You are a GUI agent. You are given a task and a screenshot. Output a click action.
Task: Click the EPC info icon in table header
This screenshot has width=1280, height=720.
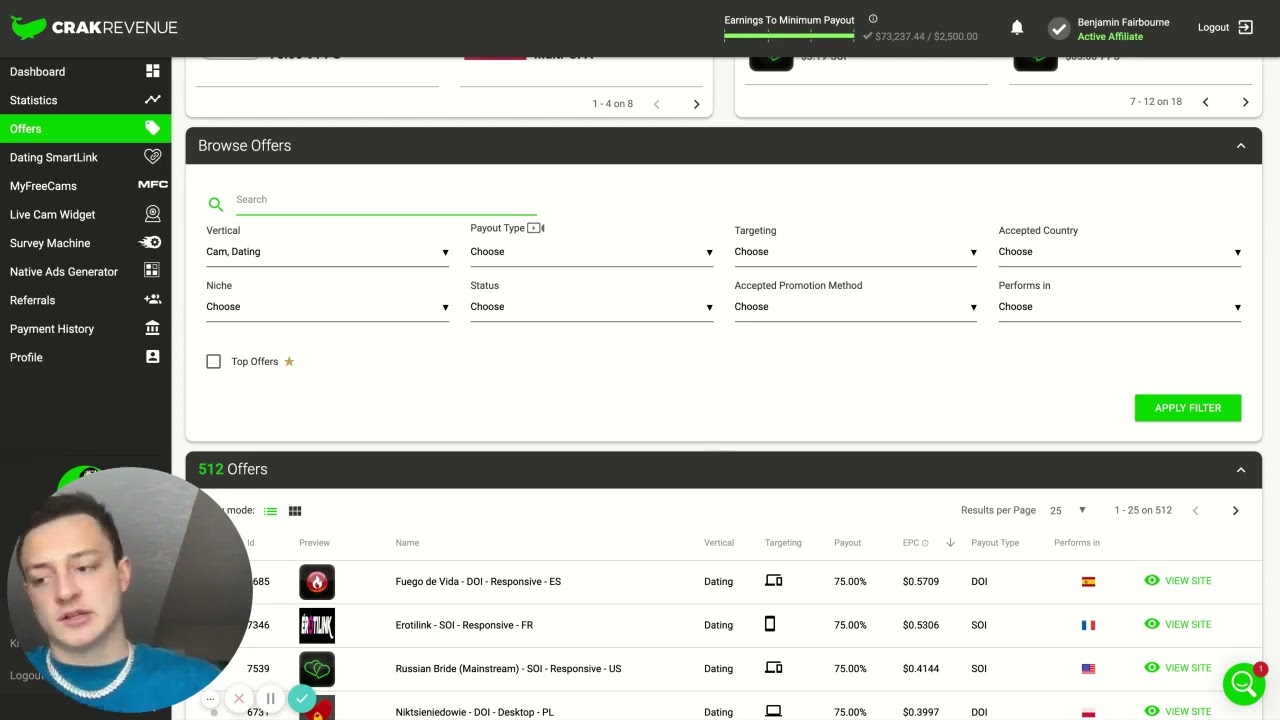pyautogui.click(x=925, y=543)
